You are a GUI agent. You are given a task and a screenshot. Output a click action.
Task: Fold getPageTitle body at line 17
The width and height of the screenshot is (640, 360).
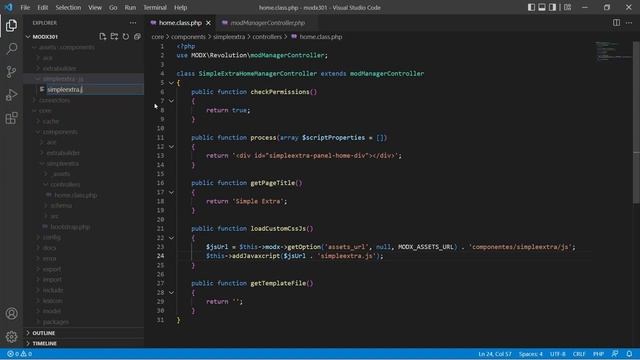tap(171, 192)
